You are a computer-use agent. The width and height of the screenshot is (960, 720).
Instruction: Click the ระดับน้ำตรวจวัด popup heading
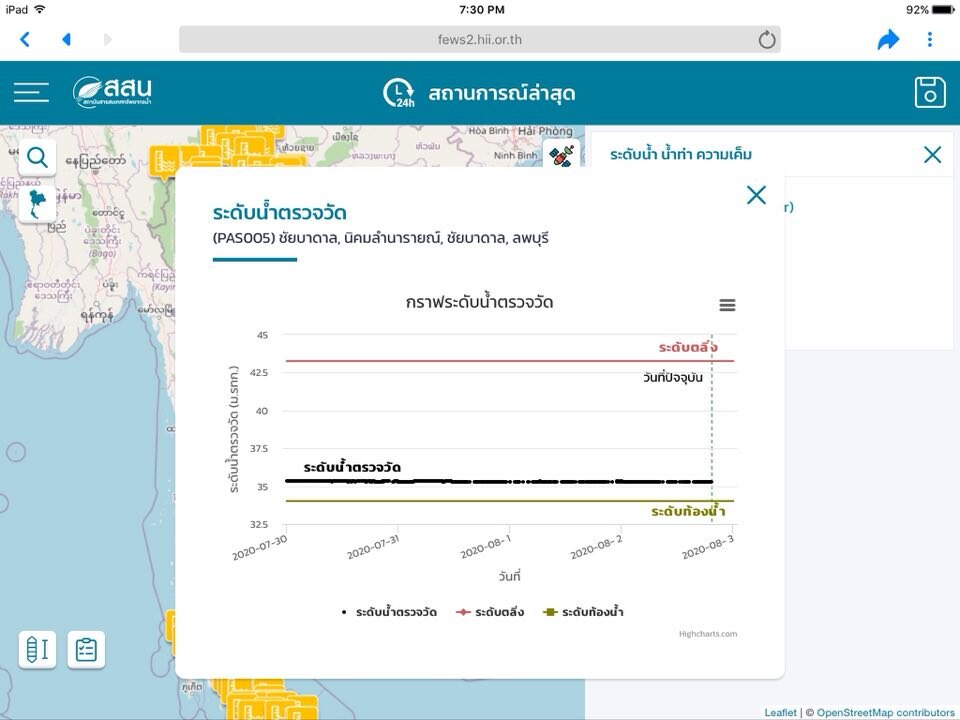280,212
